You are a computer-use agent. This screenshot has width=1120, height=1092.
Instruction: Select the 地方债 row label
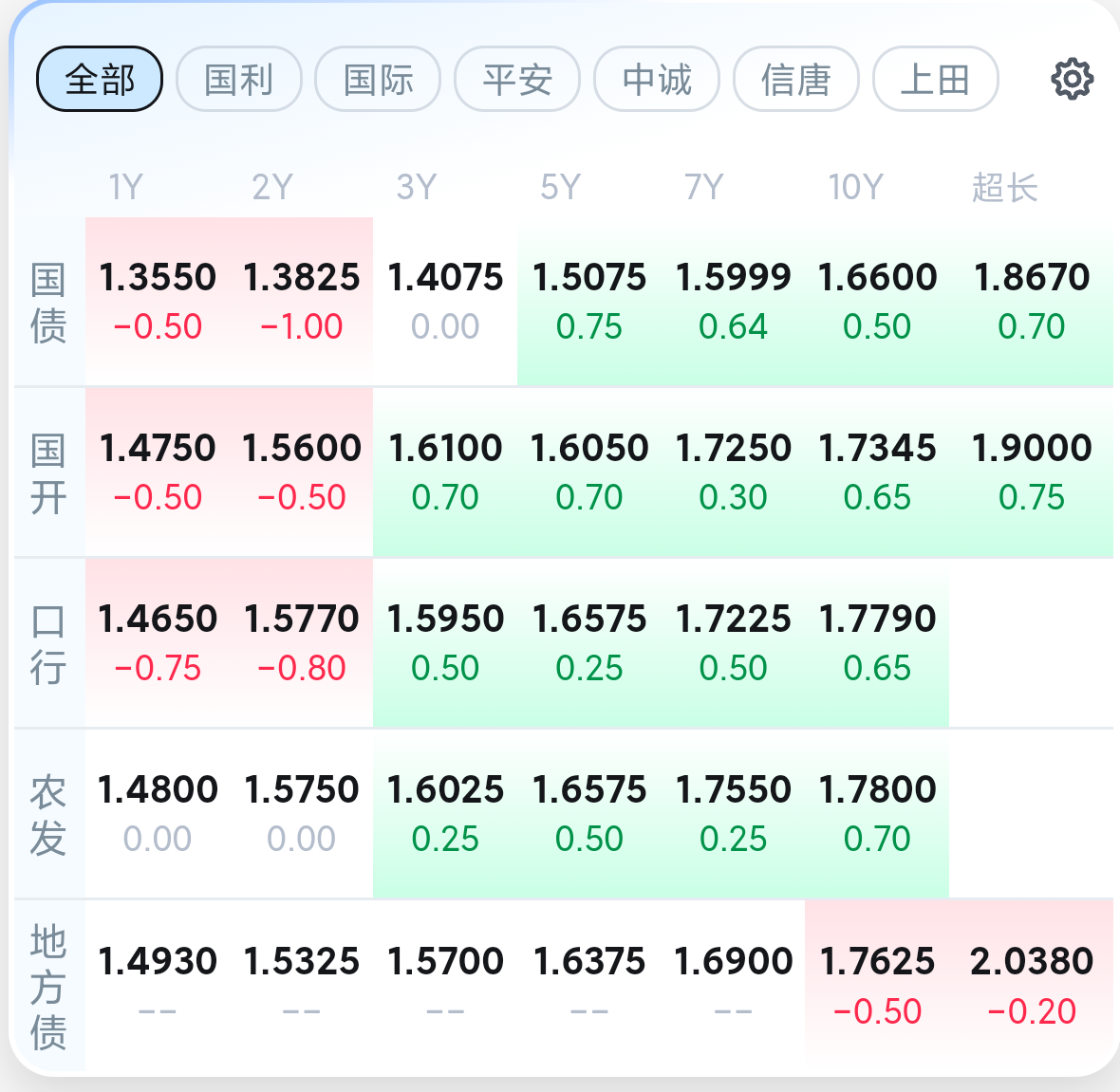coord(48,987)
